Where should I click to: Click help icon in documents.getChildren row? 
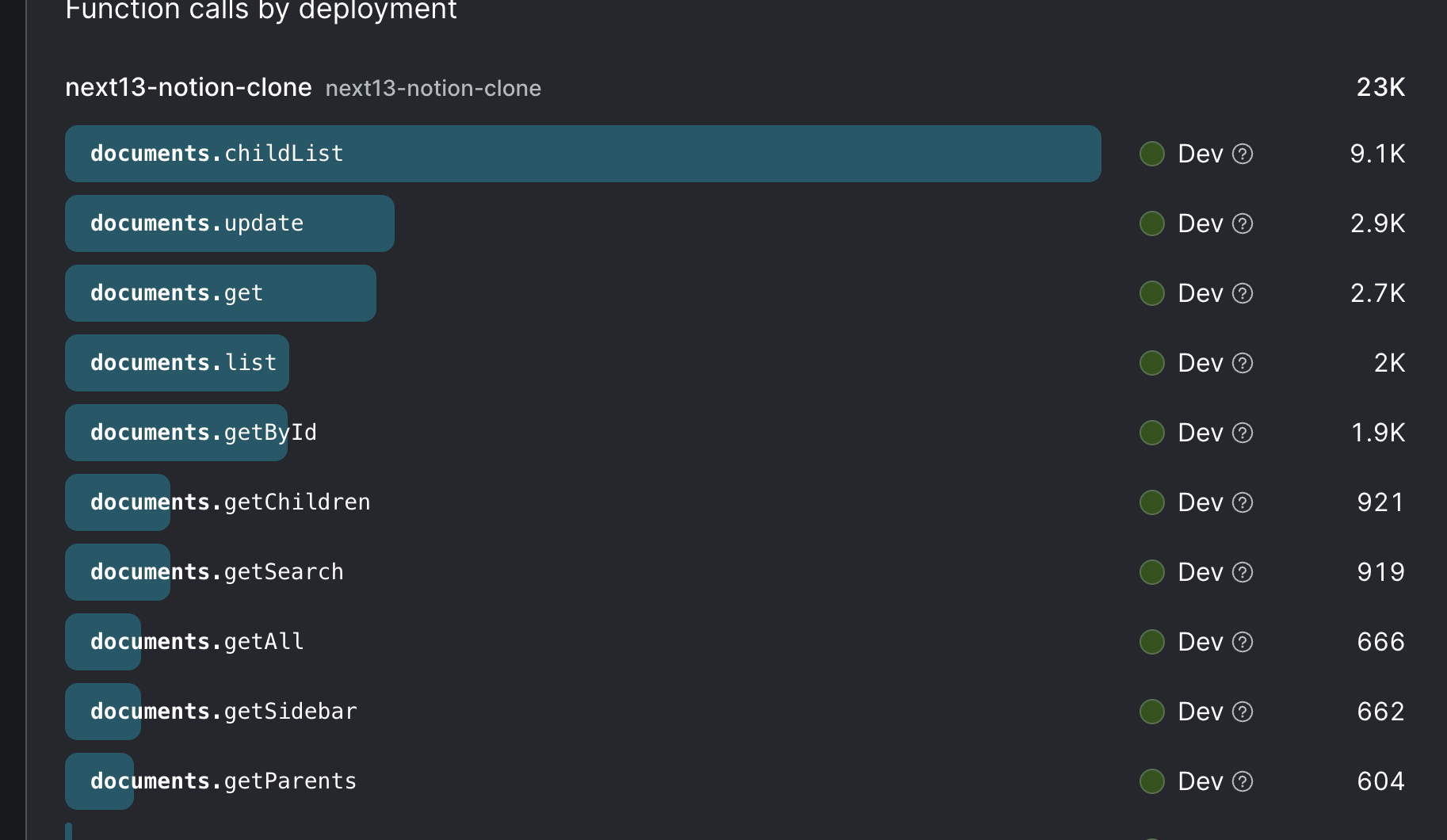(1243, 502)
